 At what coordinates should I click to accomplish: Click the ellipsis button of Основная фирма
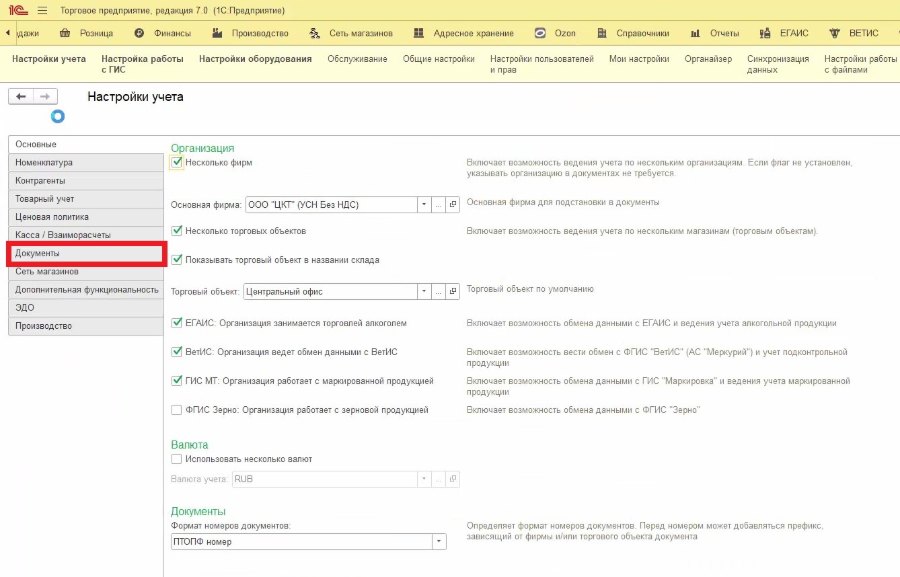point(439,204)
